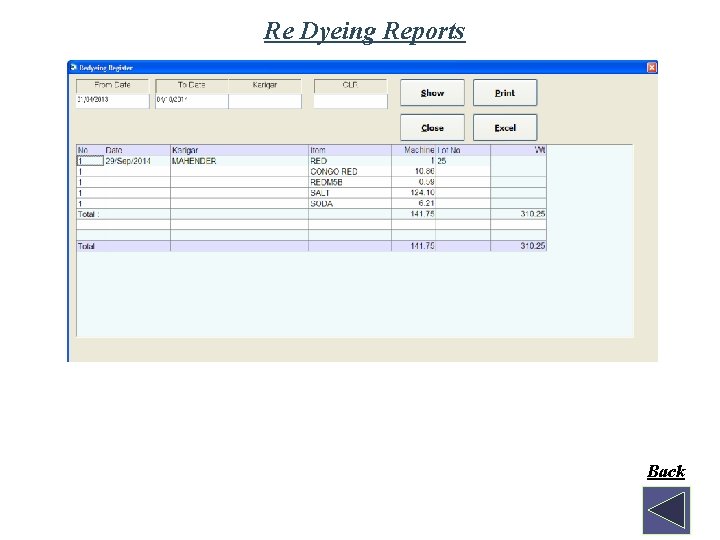Focus the From Date input field
This screenshot has width=720, height=540.
(112, 101)
